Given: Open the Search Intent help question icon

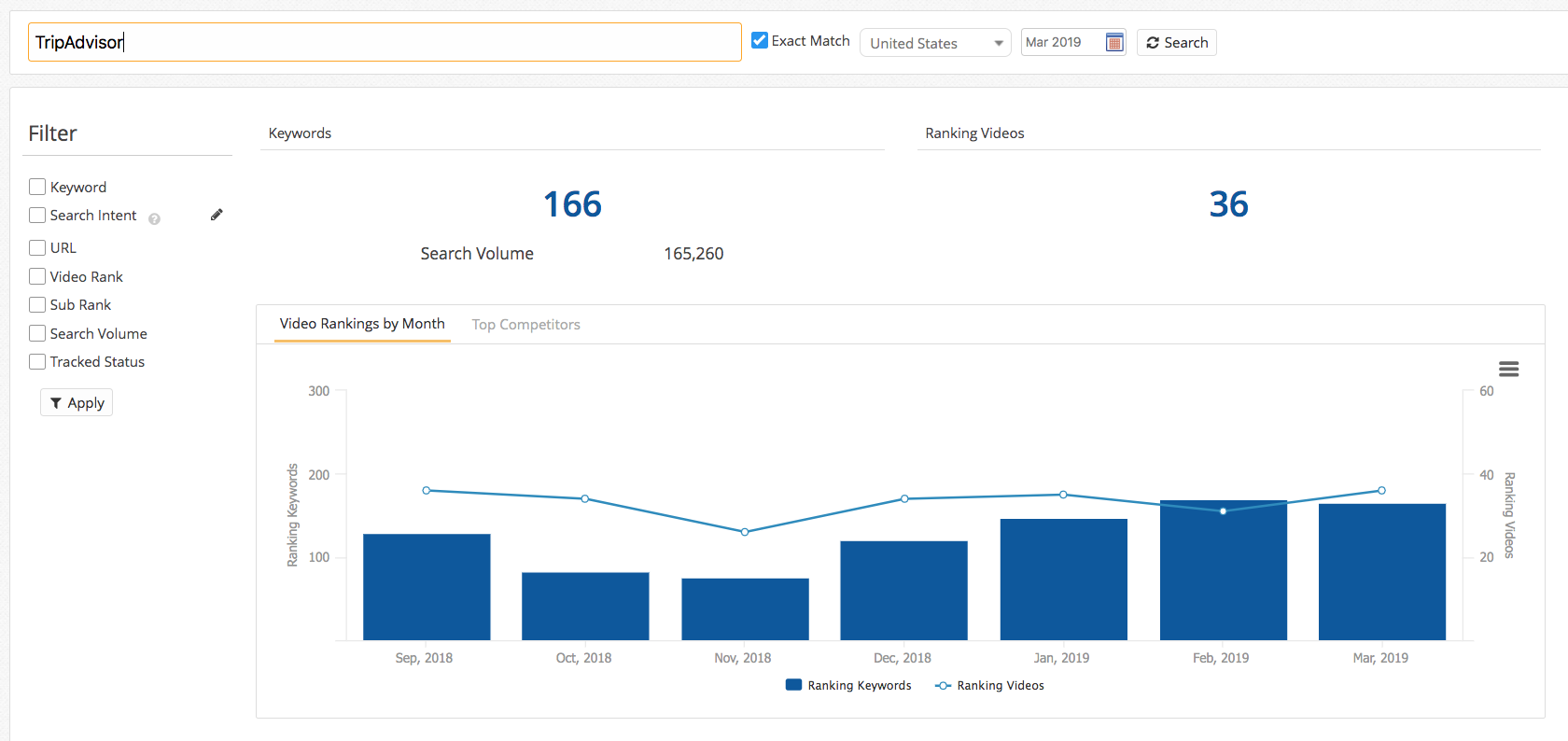Looking at the screenshot, I should 155,219.
